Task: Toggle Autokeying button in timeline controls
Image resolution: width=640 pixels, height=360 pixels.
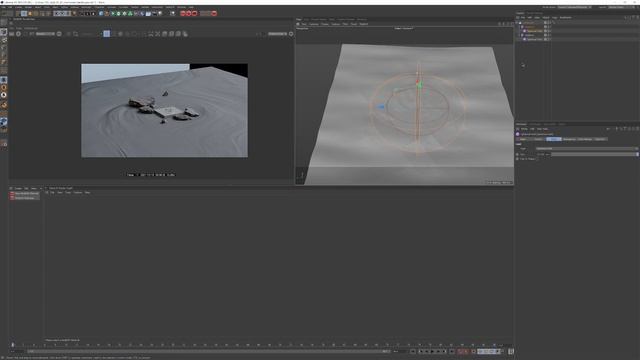Action: point(466,351)
